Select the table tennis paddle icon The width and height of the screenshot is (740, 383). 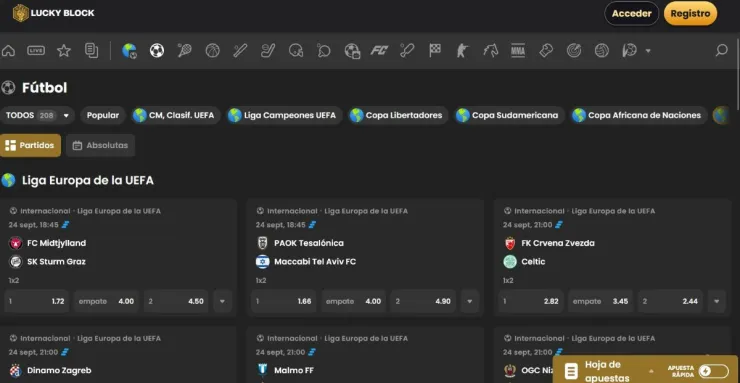pyautogui.click(x=324, y=50)
